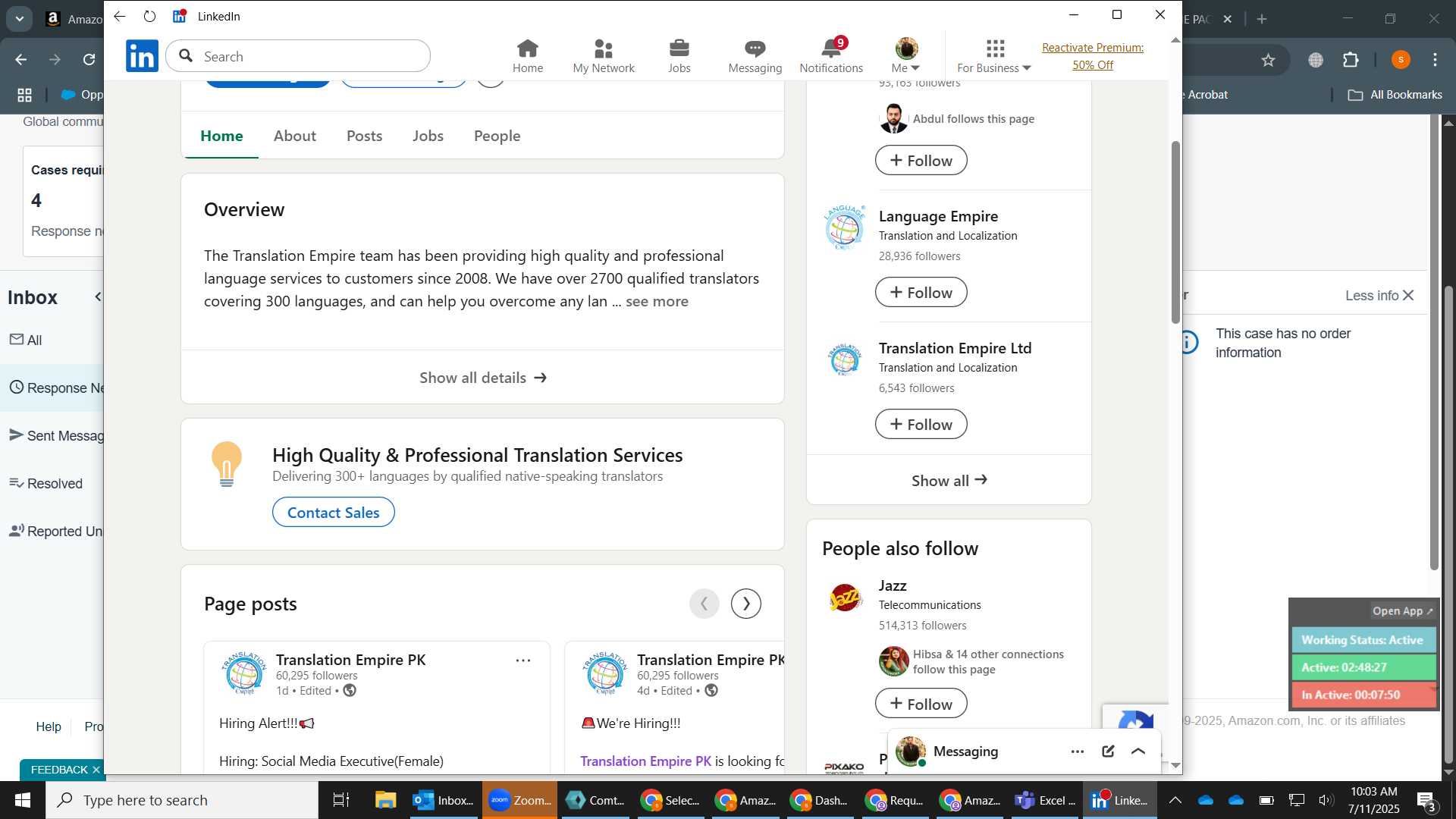
Task: Open Chrome tab search dropdown
Action: 20,19
